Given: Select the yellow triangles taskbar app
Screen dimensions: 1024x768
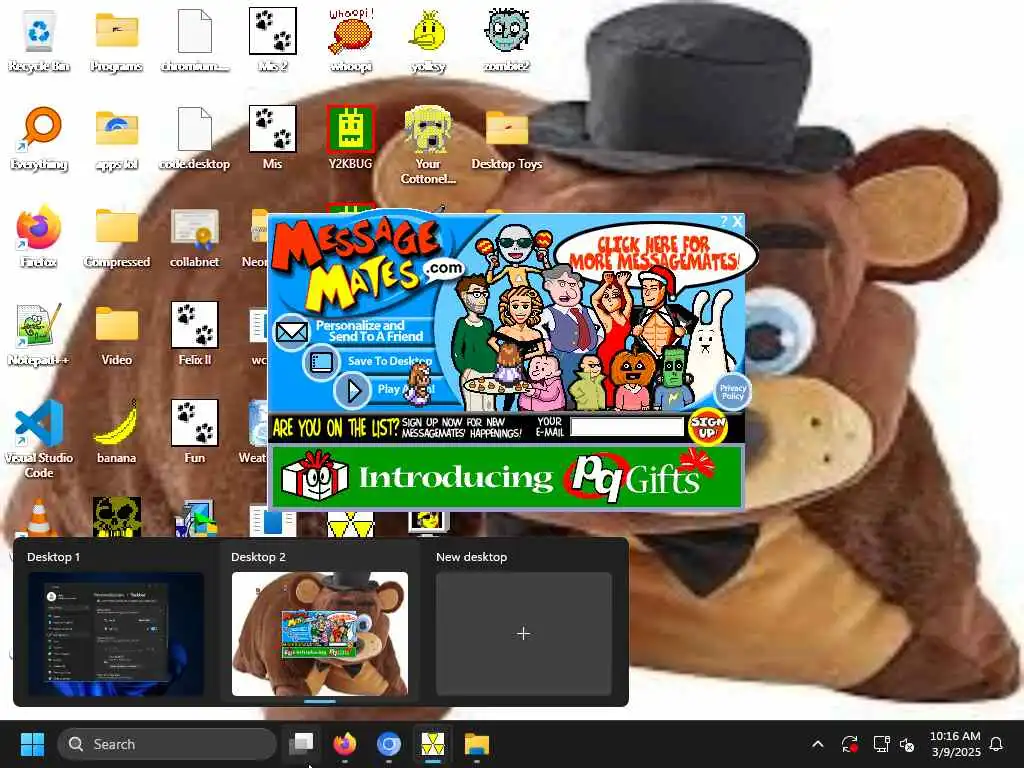Looking at the screenshot, I should coord(433,744).
